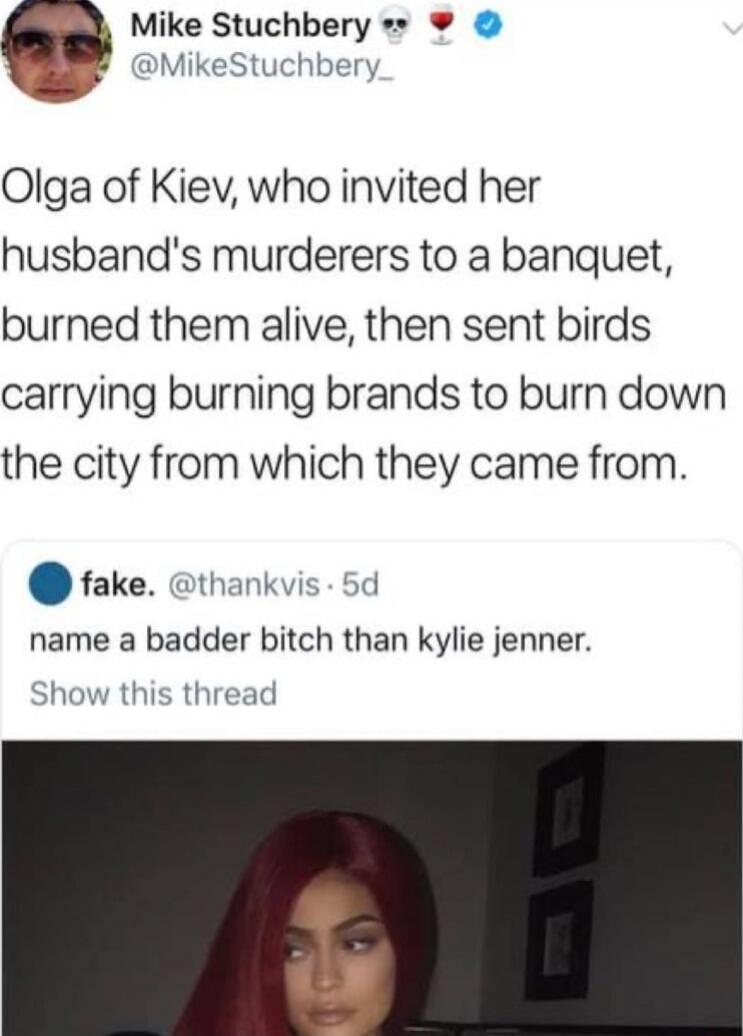Click Show this thread
The image size is (743, 1036).
click(153, 693)
